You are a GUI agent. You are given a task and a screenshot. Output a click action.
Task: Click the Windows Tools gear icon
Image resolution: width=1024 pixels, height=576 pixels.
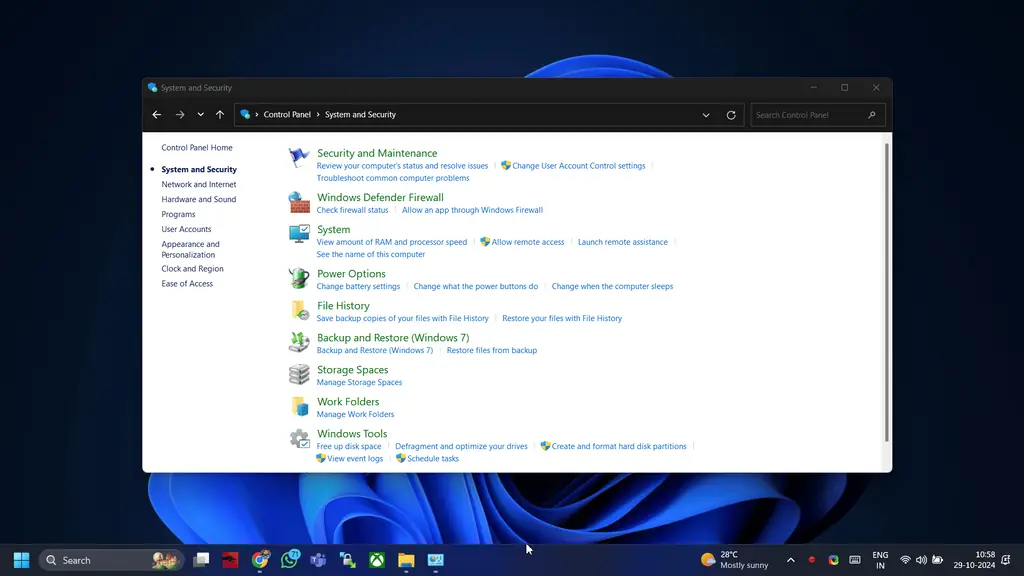coord(299,438)
